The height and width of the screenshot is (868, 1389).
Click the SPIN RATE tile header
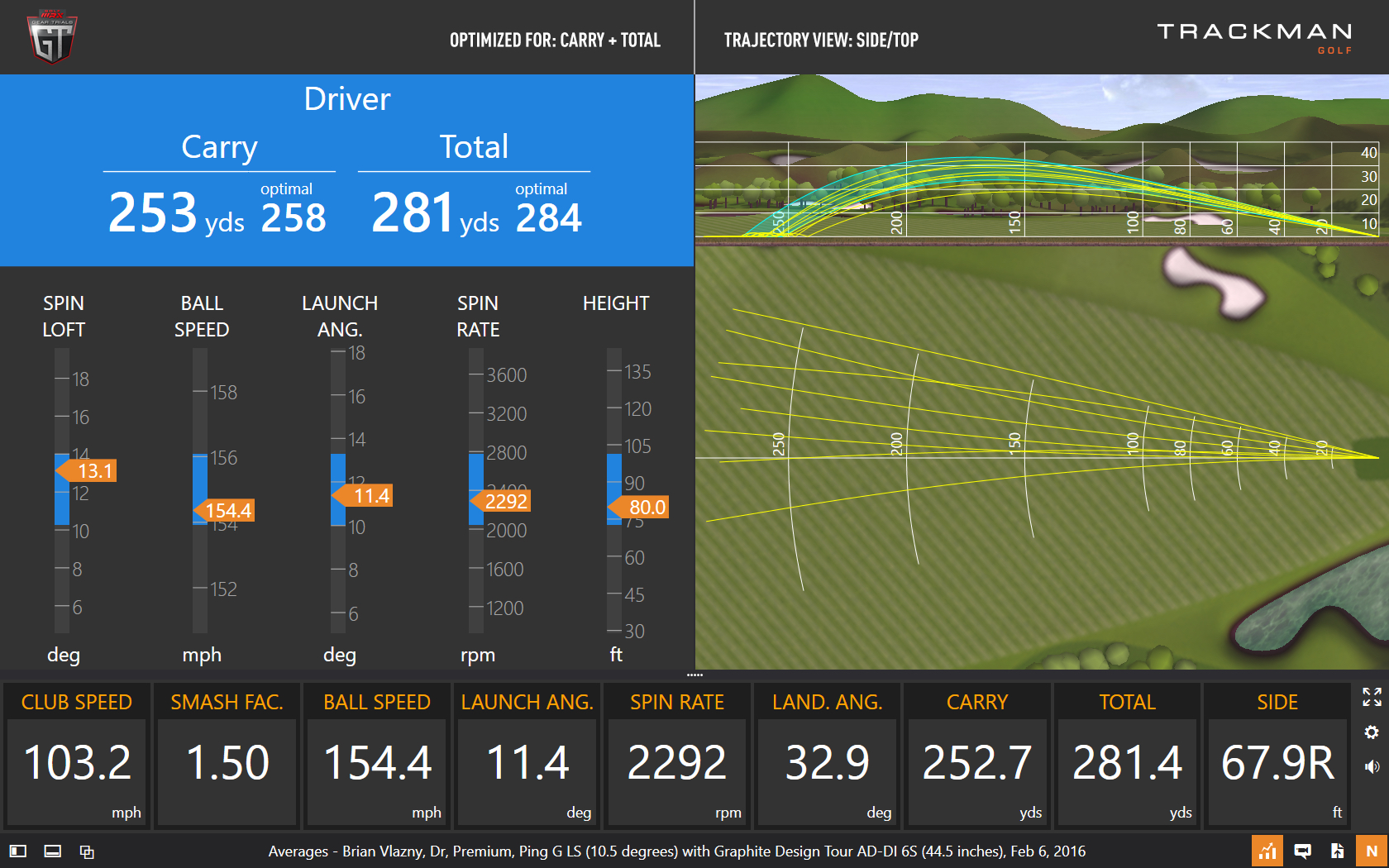677,702
